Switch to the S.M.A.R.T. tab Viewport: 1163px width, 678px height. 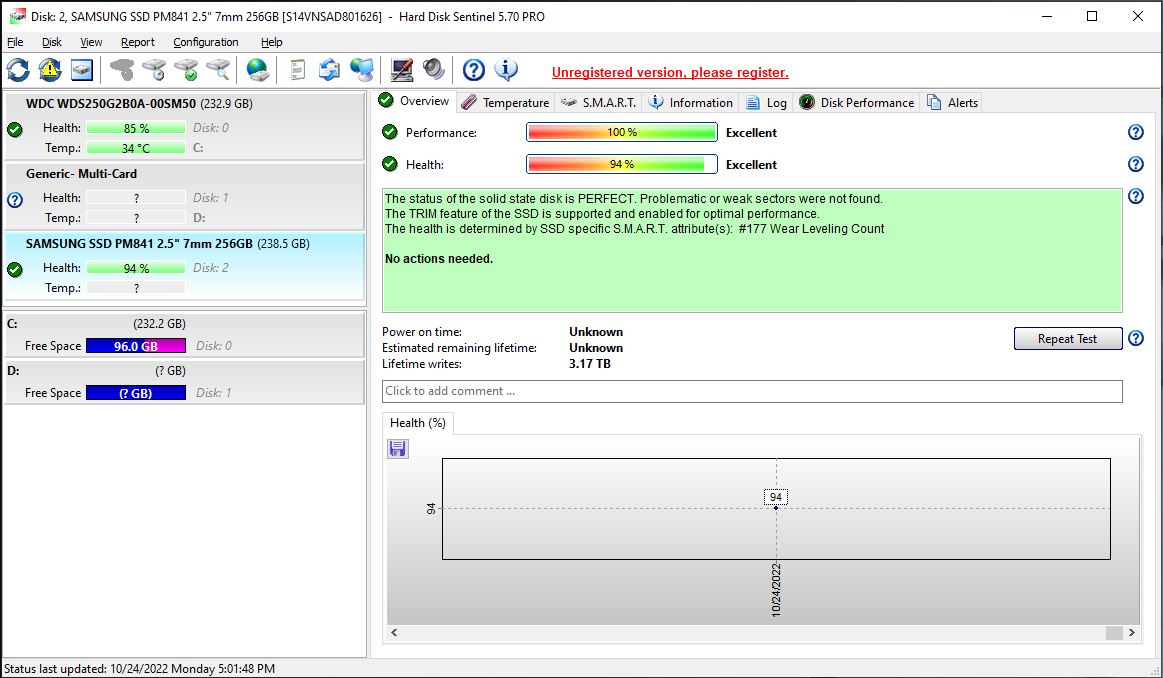[x=598, y=102]
